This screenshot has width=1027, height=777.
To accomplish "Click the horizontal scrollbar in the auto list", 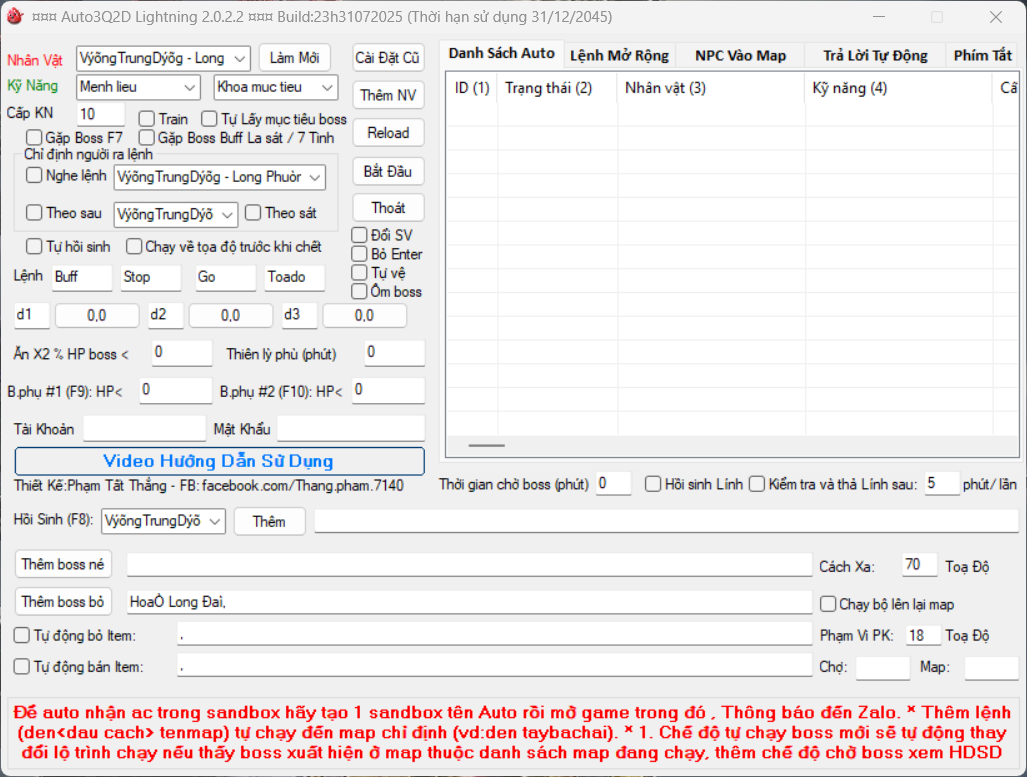I will coord(487,445).
